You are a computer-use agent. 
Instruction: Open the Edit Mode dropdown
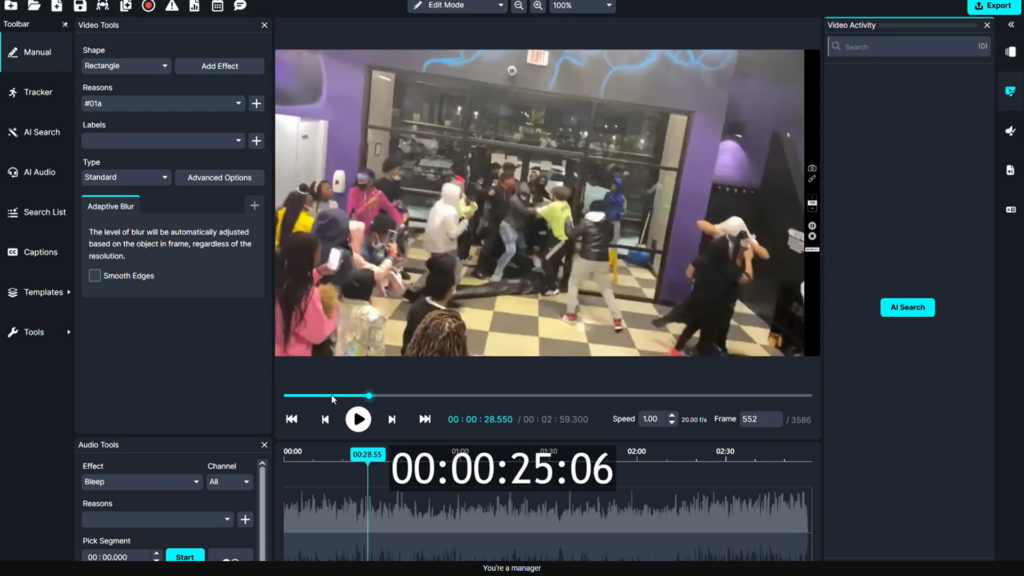coord(458,5)
